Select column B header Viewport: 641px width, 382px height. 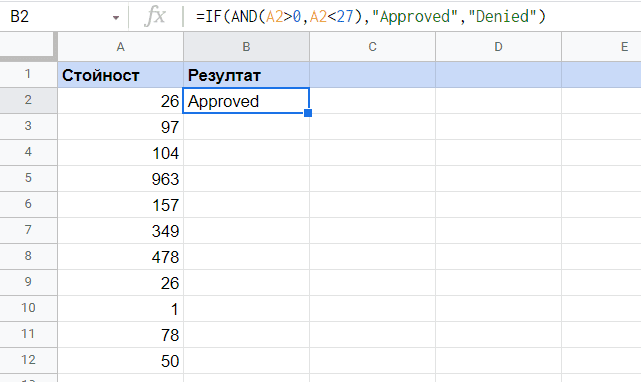[x=247, y=47]
